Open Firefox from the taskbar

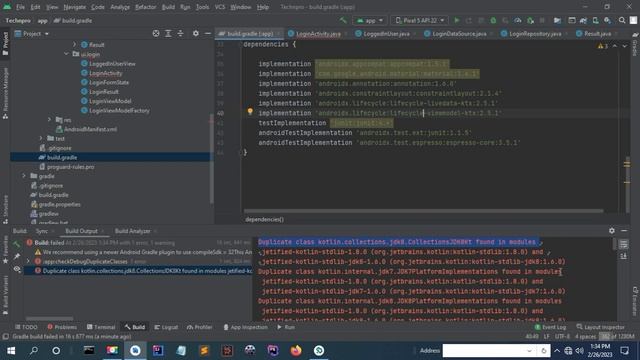pos(296,351)
